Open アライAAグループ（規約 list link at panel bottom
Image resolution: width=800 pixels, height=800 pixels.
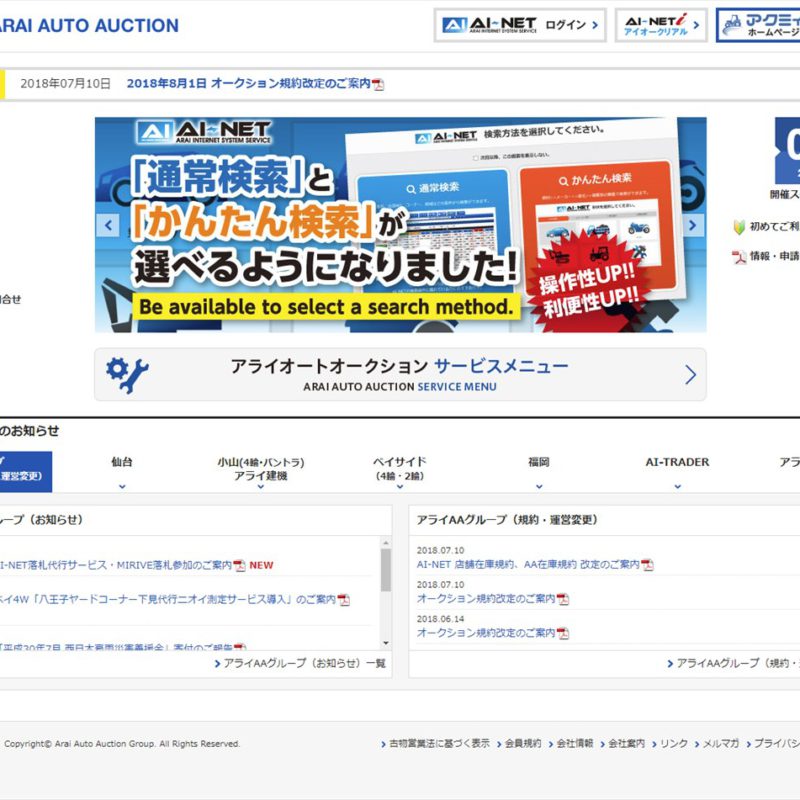click(734, 663)
